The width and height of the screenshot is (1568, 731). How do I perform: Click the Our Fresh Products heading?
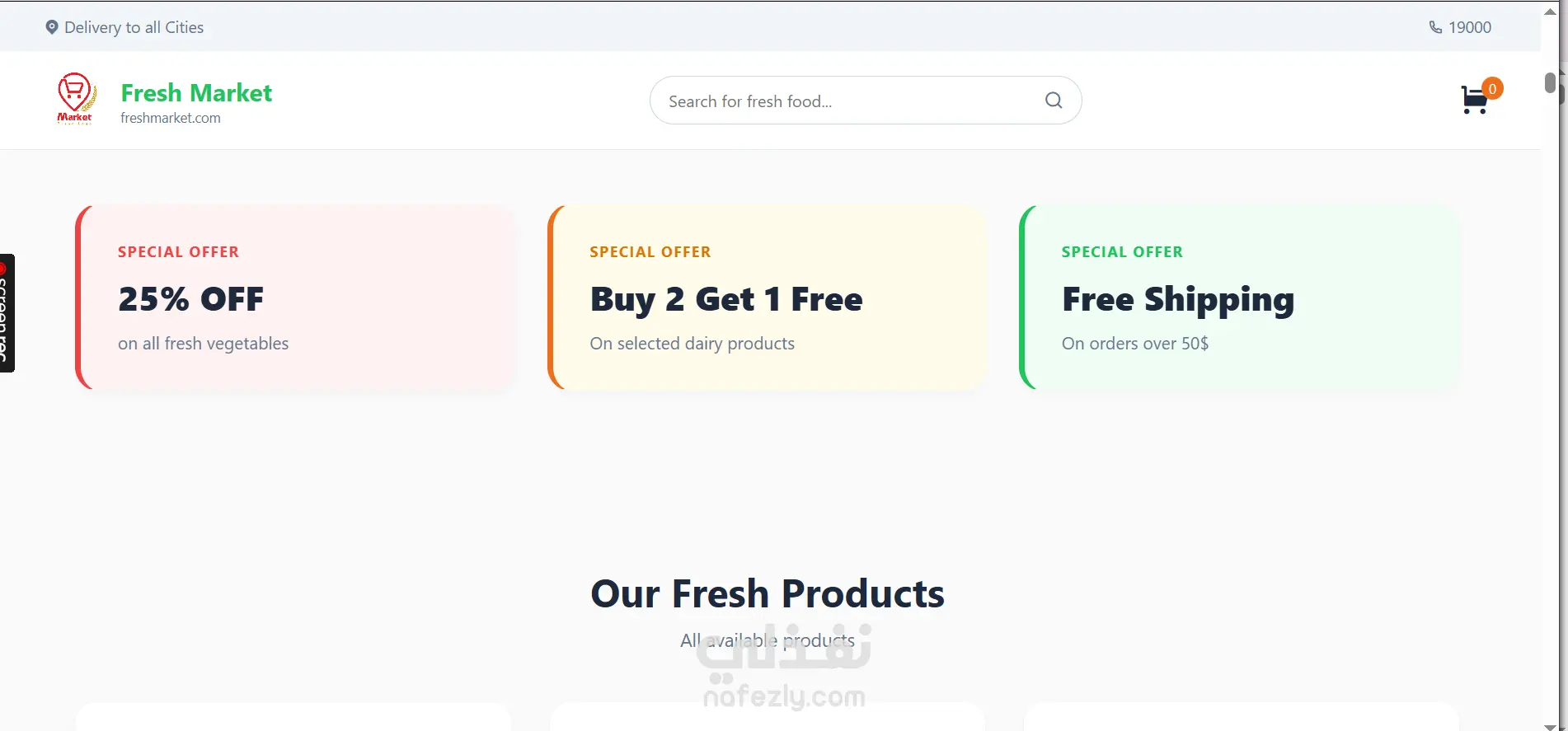point(768,593)
